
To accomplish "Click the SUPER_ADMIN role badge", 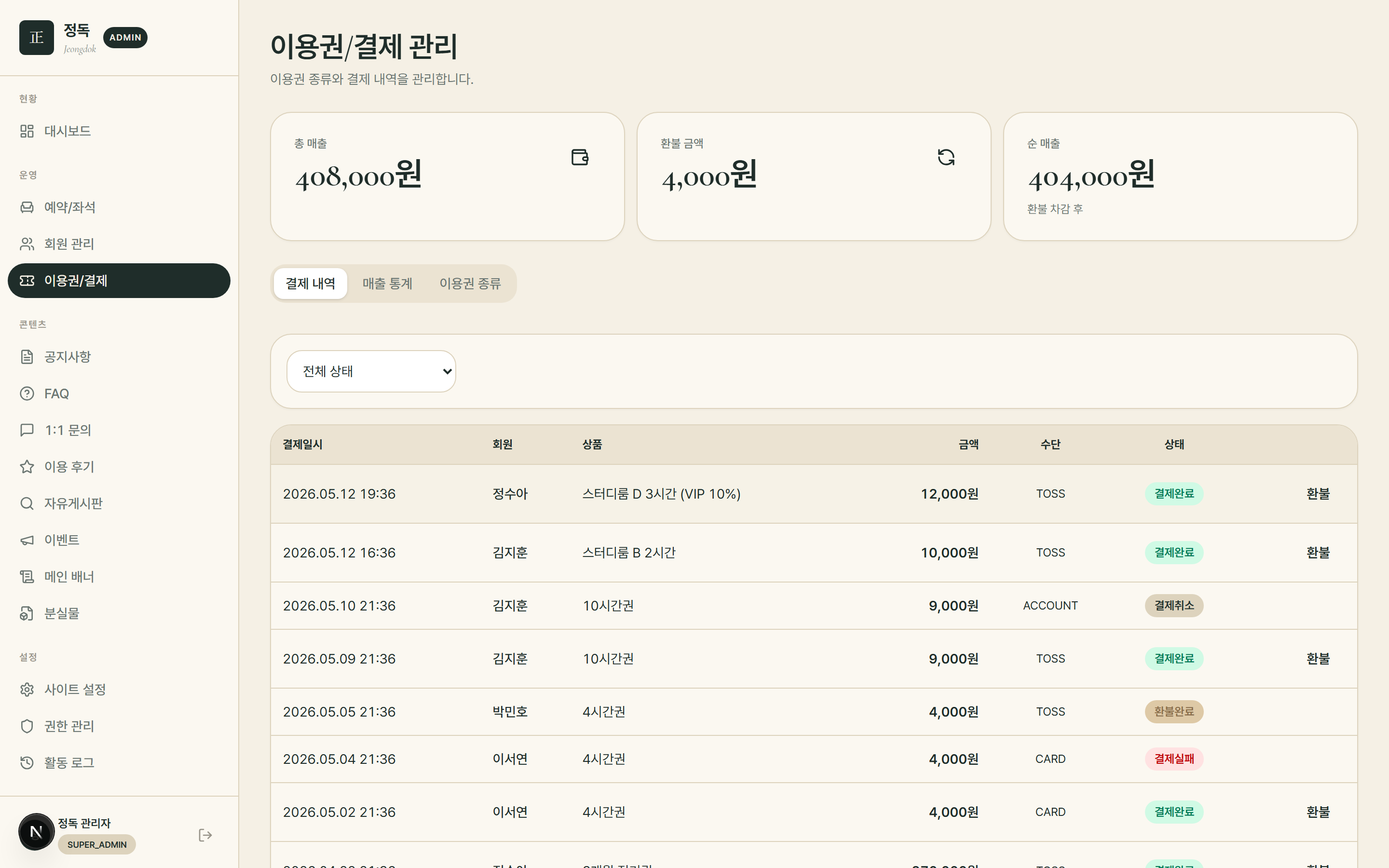I will pyautogui.click(x=97, y=844).
